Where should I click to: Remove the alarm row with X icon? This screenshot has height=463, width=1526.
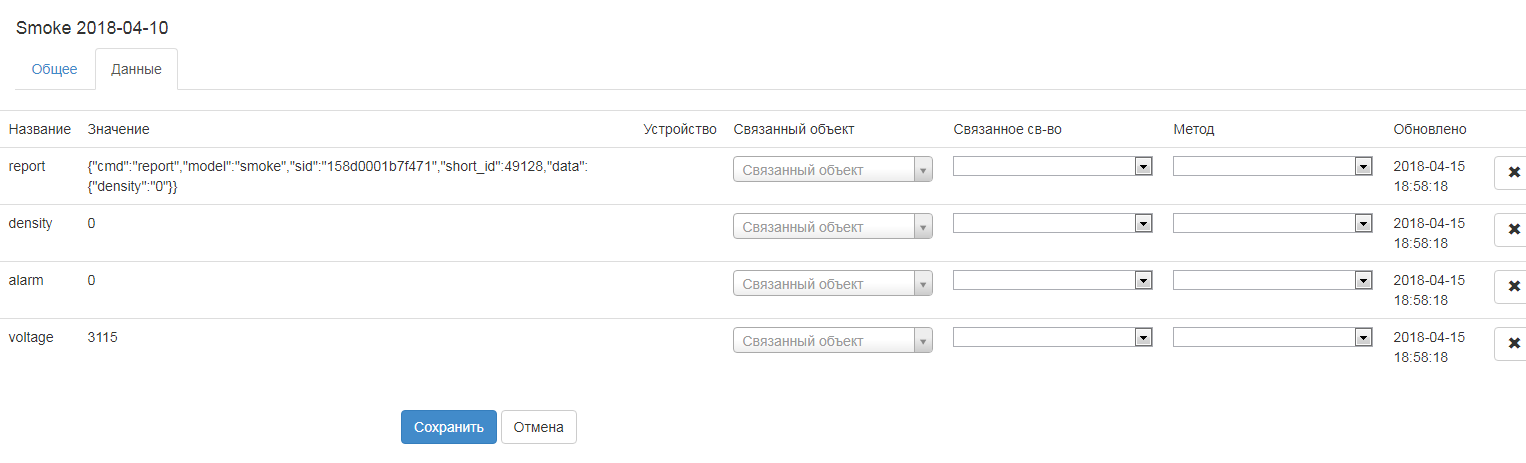1512,286
